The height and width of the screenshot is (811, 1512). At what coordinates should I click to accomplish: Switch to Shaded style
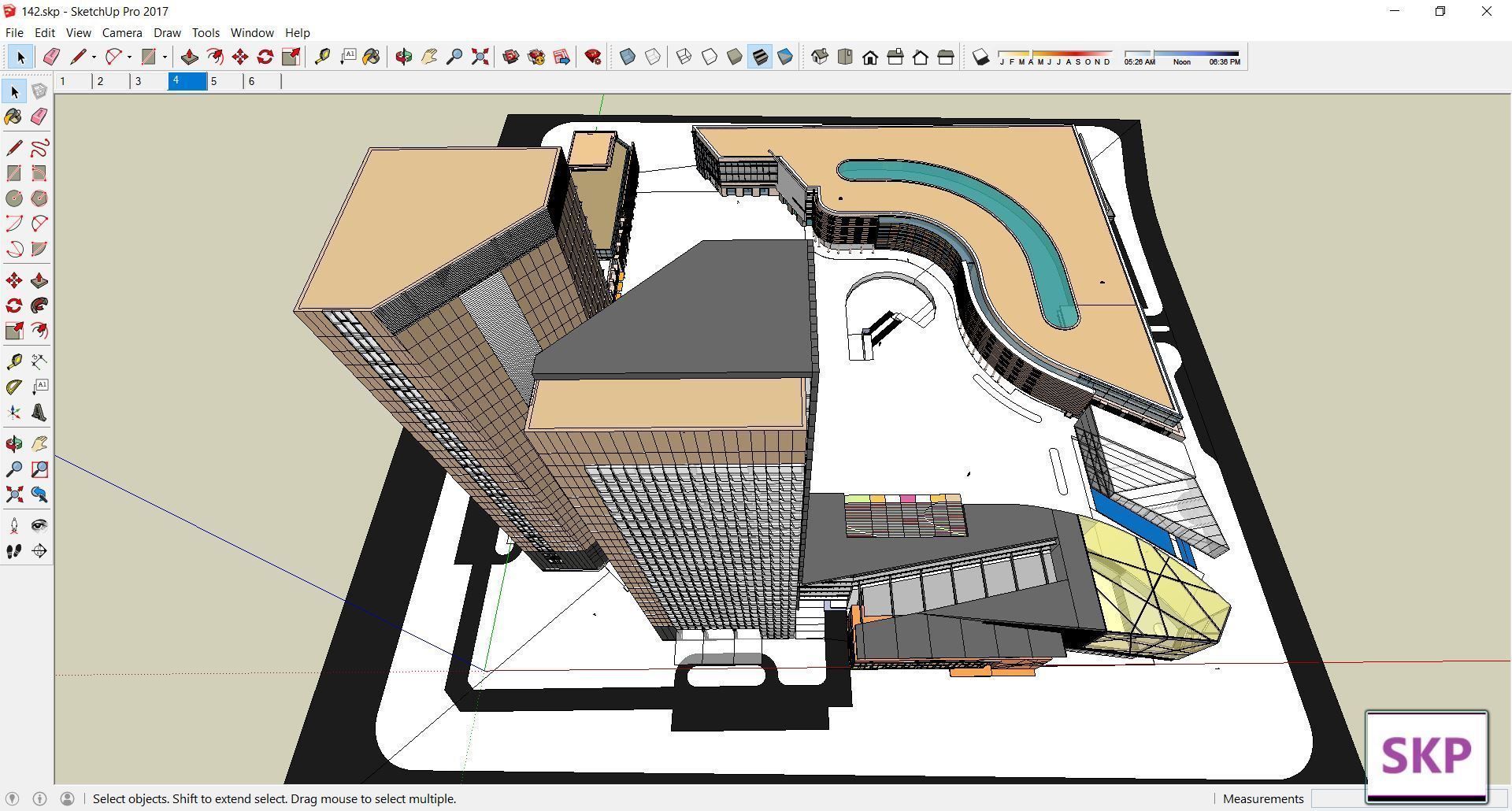[735, 57]
